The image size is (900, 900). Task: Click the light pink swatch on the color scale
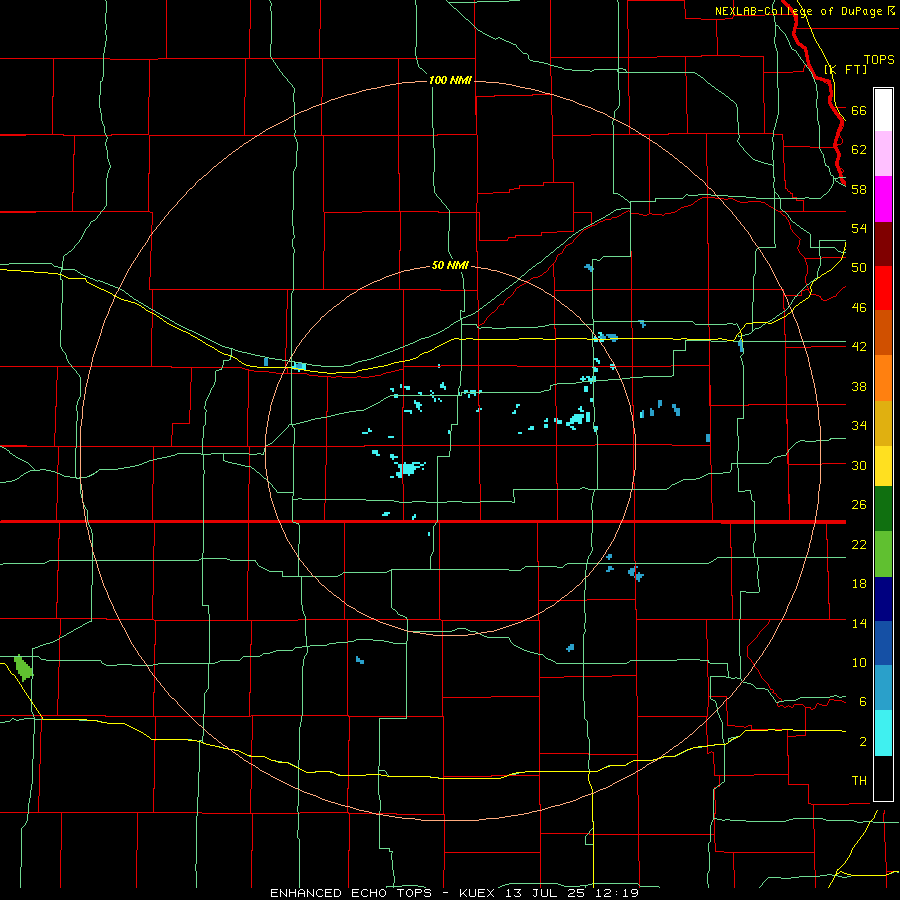883,153
